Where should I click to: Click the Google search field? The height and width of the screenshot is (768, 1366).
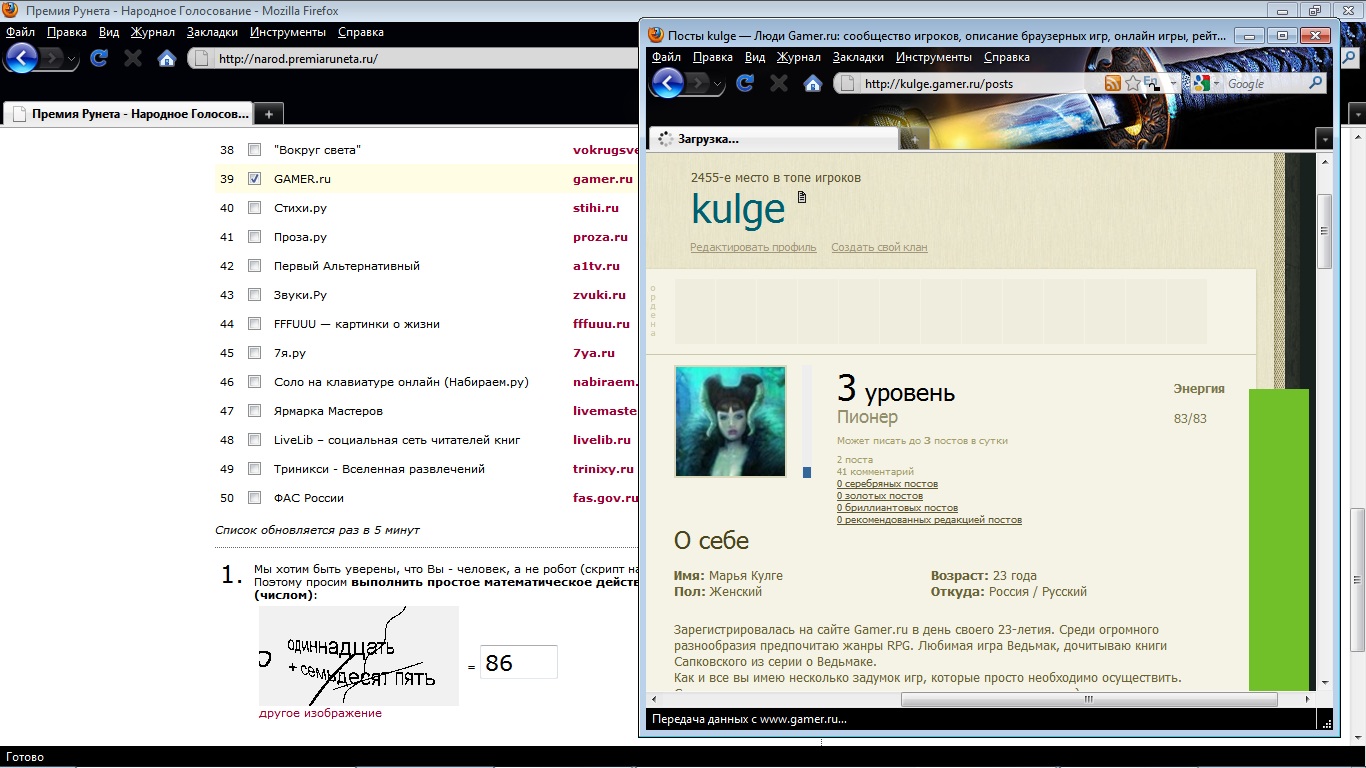click(1265, 84)
